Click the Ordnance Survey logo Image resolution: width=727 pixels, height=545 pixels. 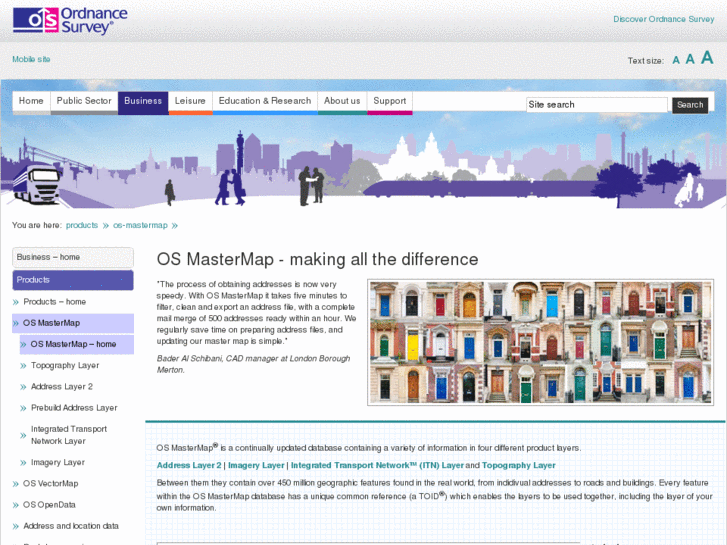pos(70,21)
